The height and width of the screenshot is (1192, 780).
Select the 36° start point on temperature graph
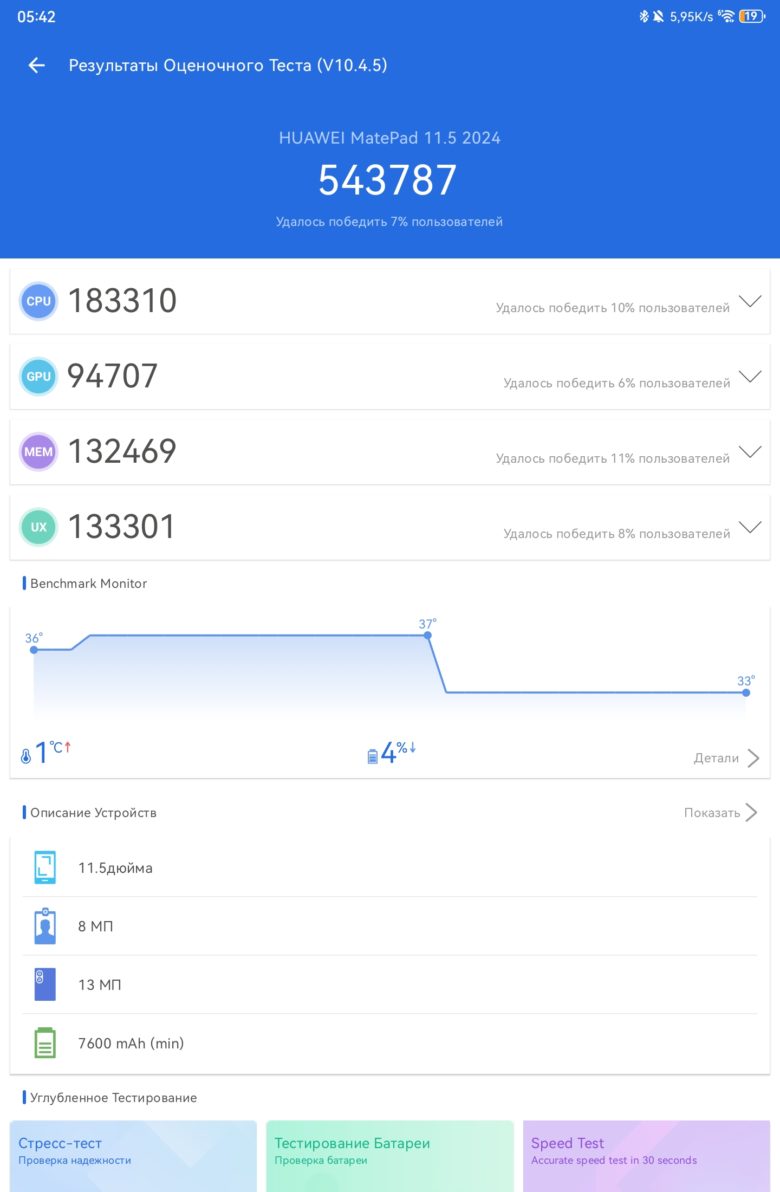coord(33,650)
